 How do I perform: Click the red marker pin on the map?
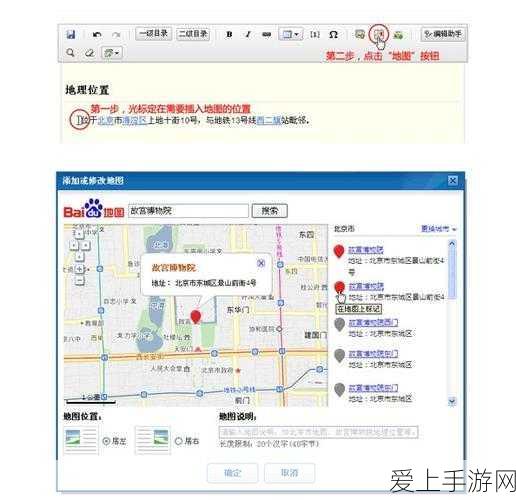196,317
